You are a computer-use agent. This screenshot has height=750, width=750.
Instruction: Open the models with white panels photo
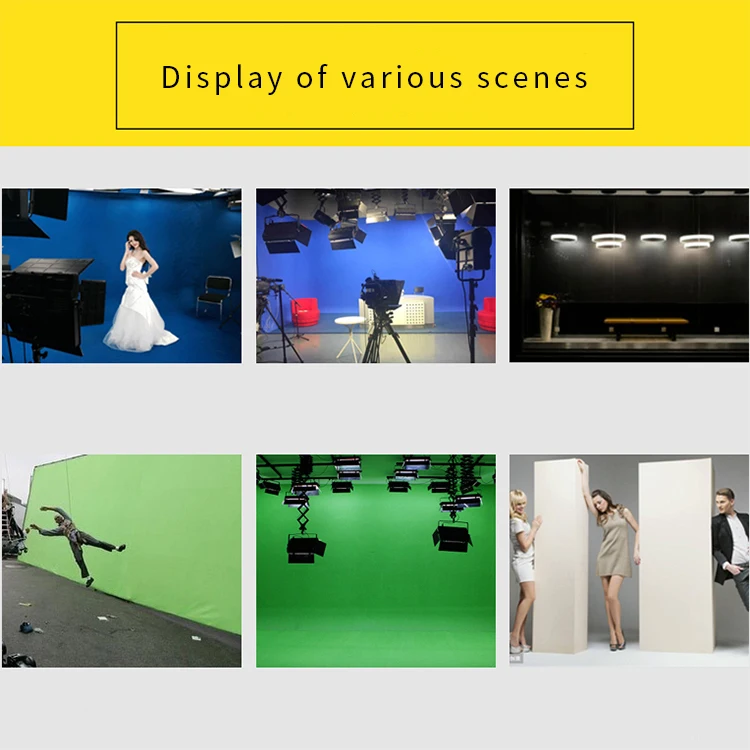coord(629,561)
